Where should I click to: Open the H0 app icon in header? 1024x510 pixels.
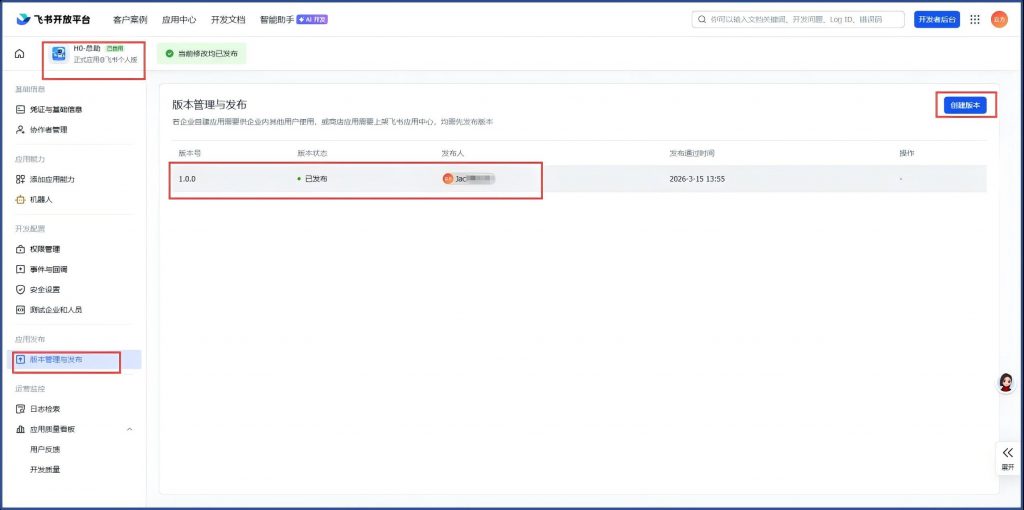(x=59, y=54)
